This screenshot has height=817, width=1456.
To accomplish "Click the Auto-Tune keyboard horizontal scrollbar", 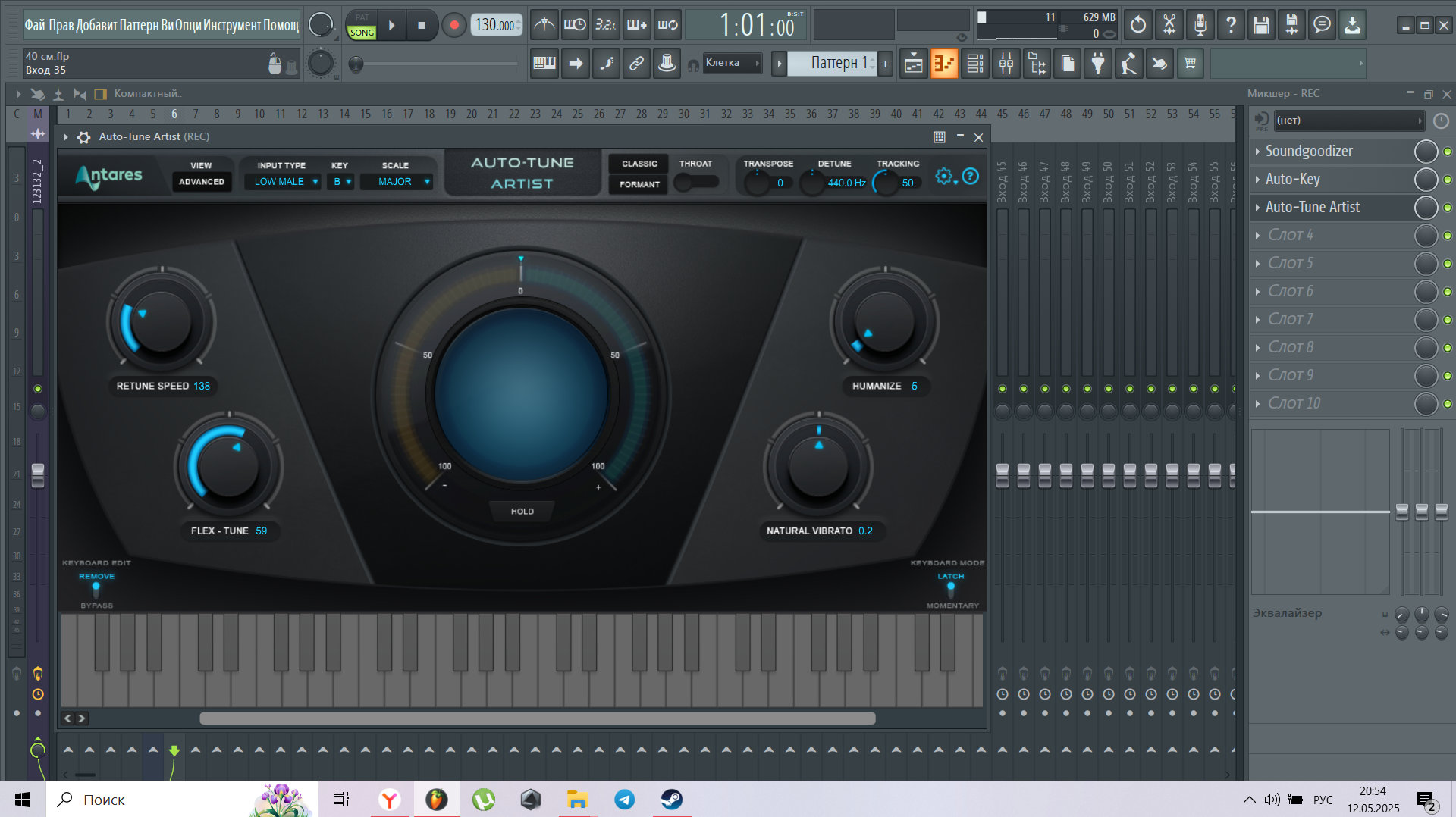I will coord(537,718).
